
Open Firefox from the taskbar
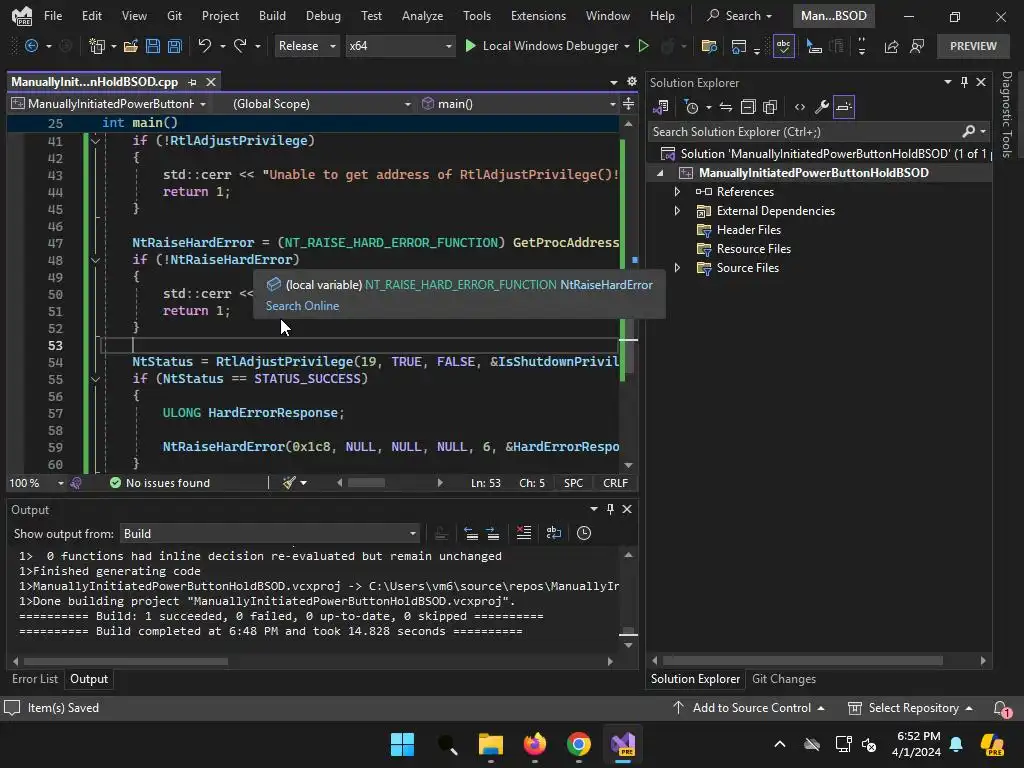pyautogui.click(x=535, y=744)
